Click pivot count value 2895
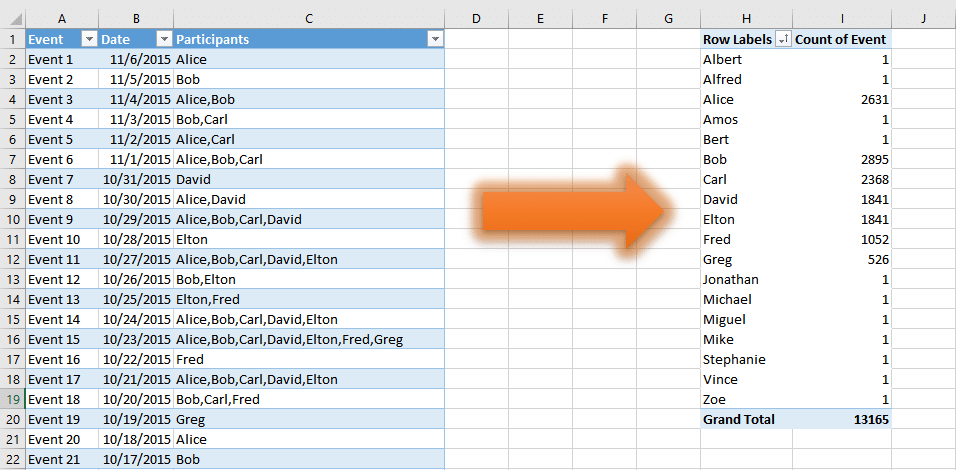This screenshot has height=470, width=956. (842, 160)
